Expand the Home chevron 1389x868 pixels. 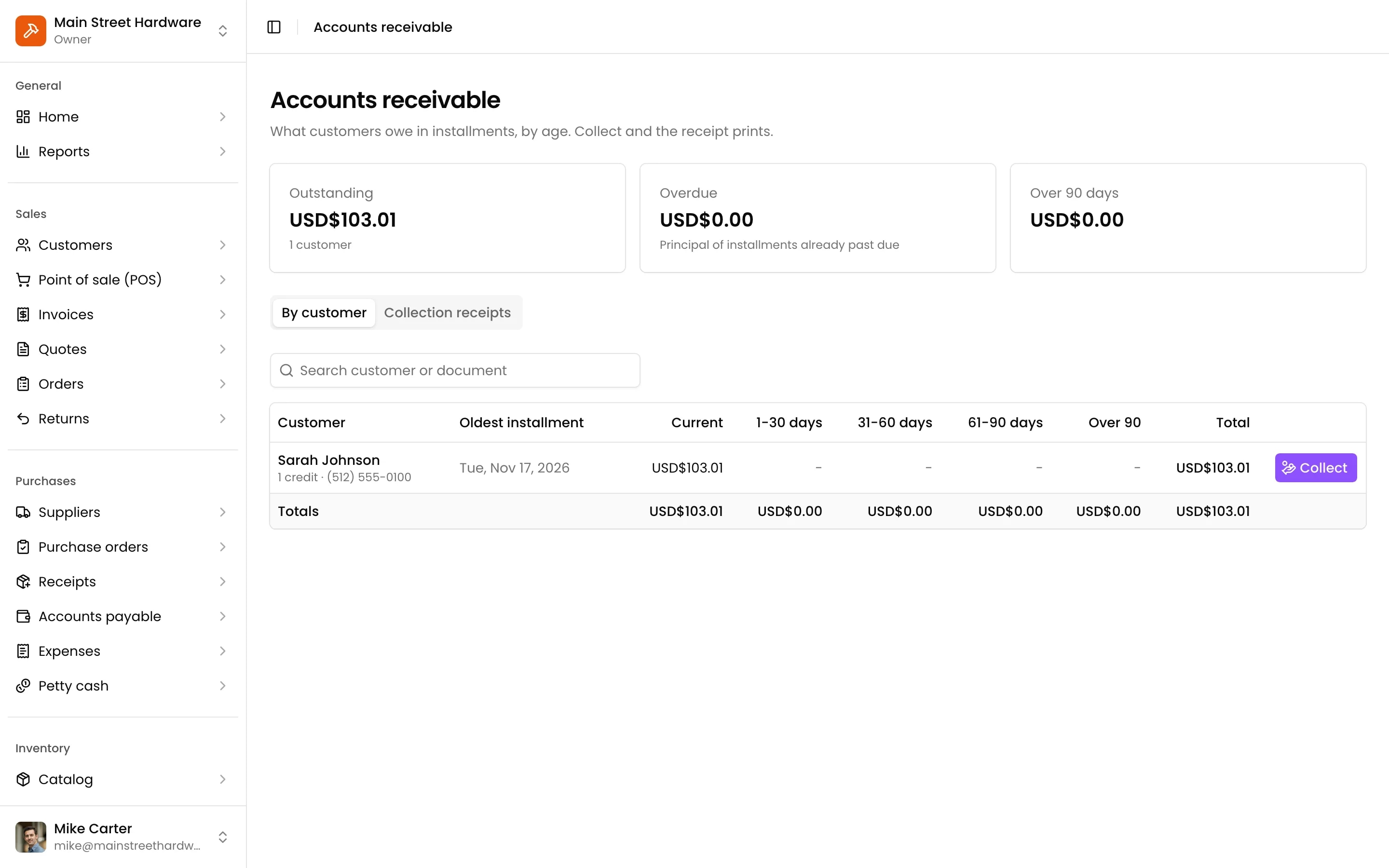click(223, 117)
